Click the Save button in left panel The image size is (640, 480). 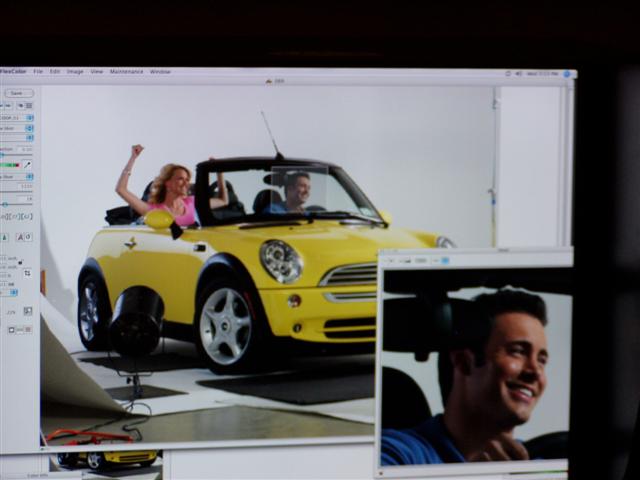point(18,93)
